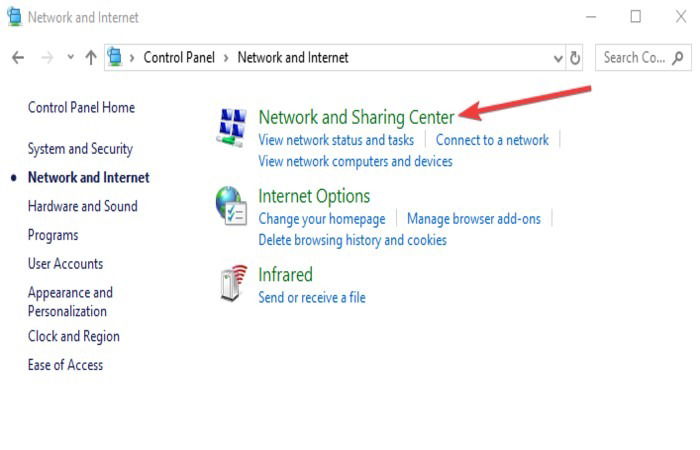Select Network and Internet in sidebar

point(88,178)
